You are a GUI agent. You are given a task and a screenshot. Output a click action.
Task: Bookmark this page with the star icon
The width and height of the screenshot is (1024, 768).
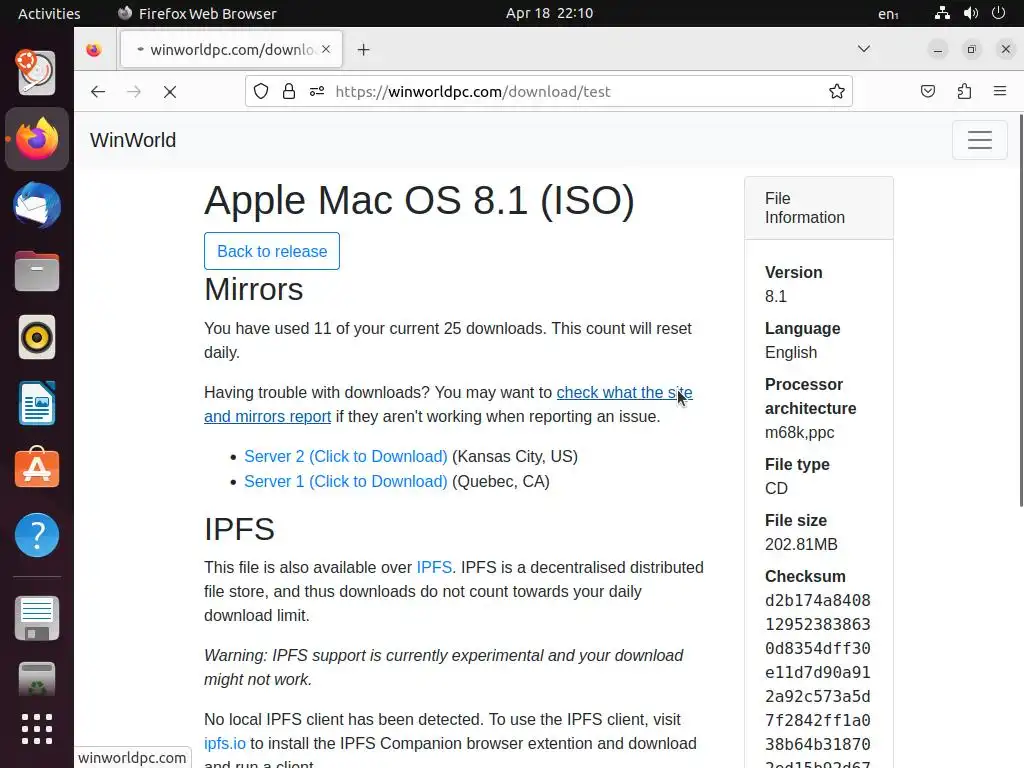[837, 91]
